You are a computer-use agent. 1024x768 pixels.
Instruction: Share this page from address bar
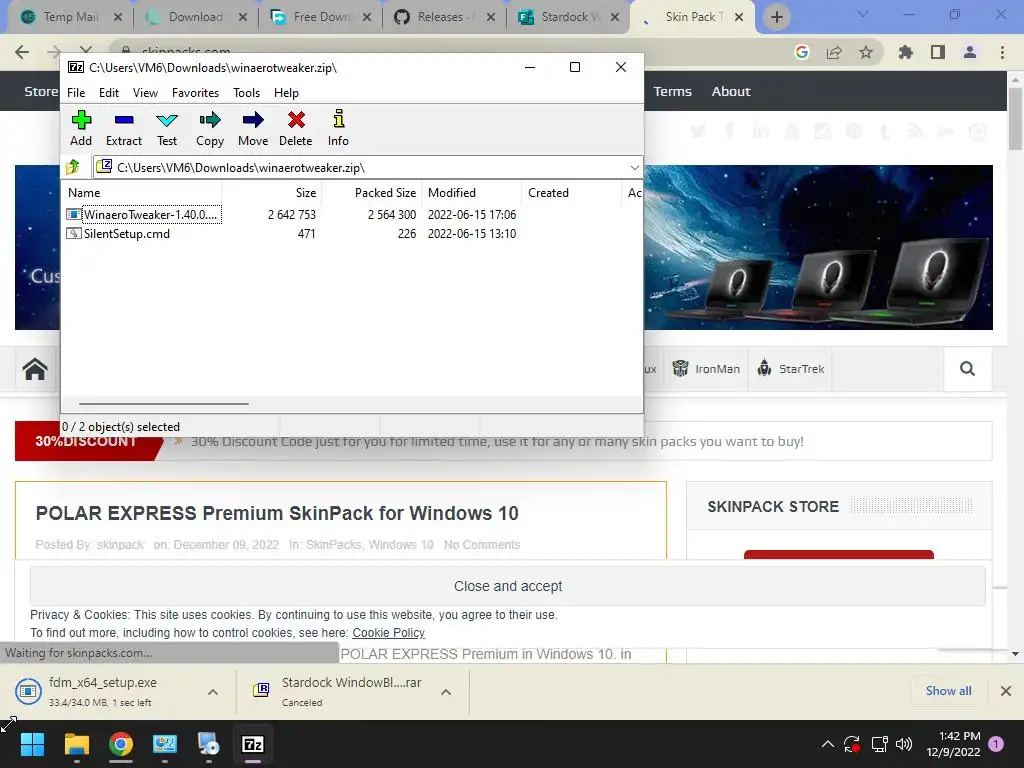click(834, 52)
